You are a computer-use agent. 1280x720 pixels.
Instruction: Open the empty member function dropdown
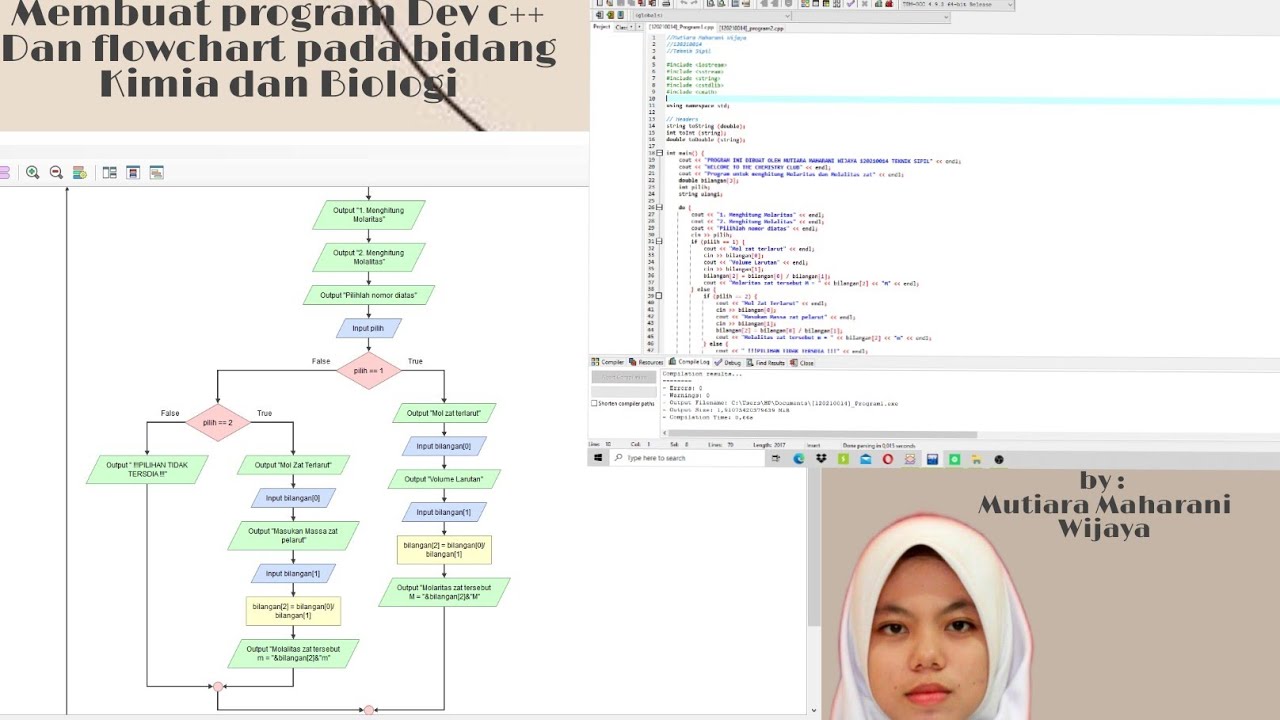click(x=871, y=16)
